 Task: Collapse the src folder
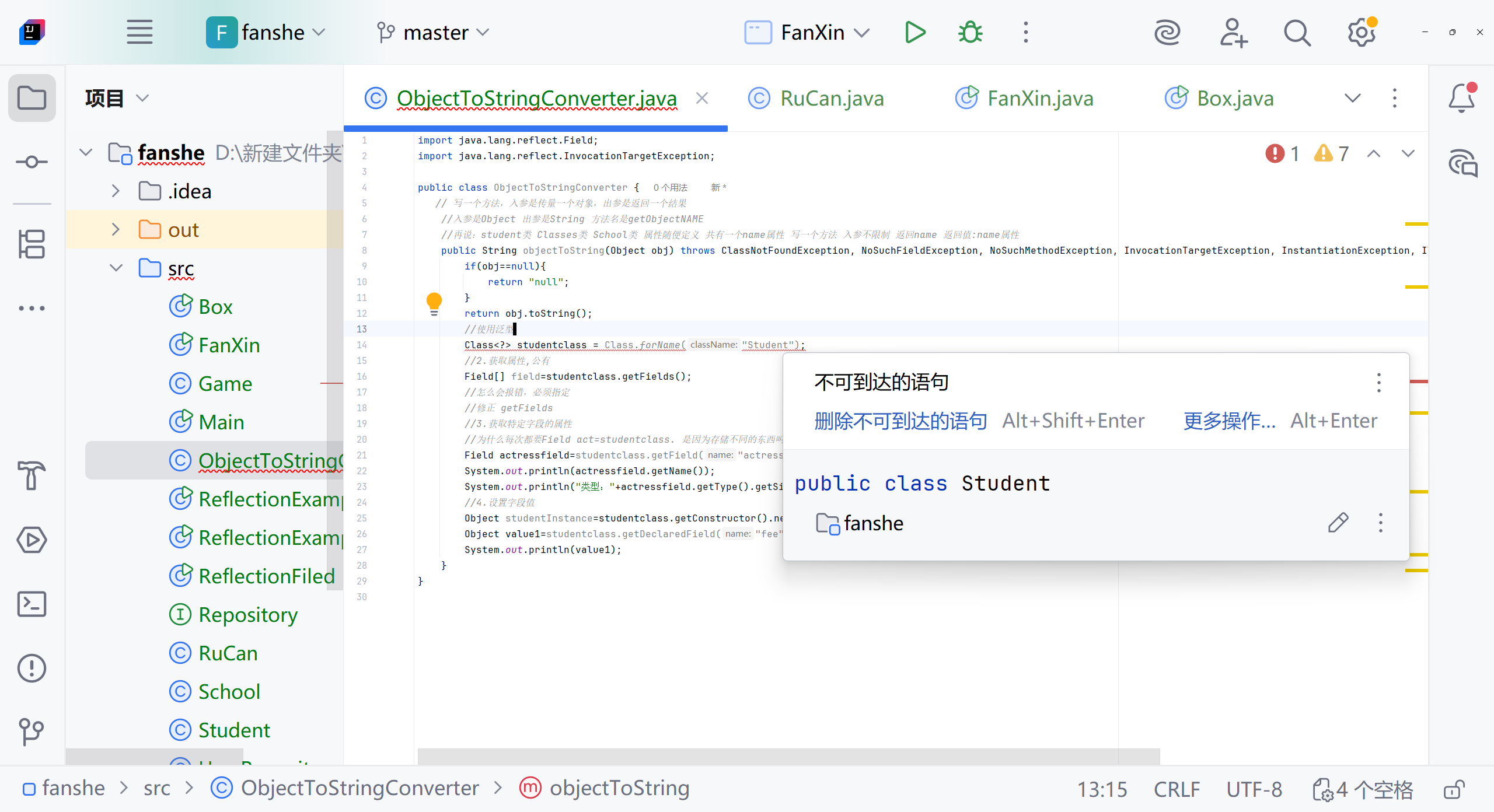pyautogui.click(x=116, y=268)
